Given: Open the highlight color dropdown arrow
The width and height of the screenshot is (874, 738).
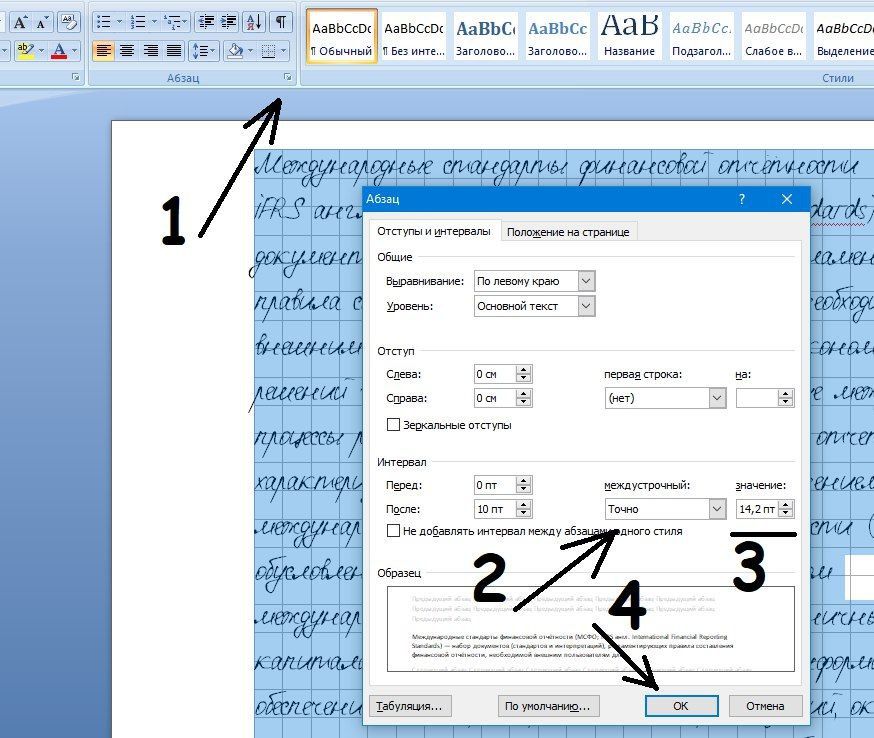Looking at the screenshot, I should [41, 51].
